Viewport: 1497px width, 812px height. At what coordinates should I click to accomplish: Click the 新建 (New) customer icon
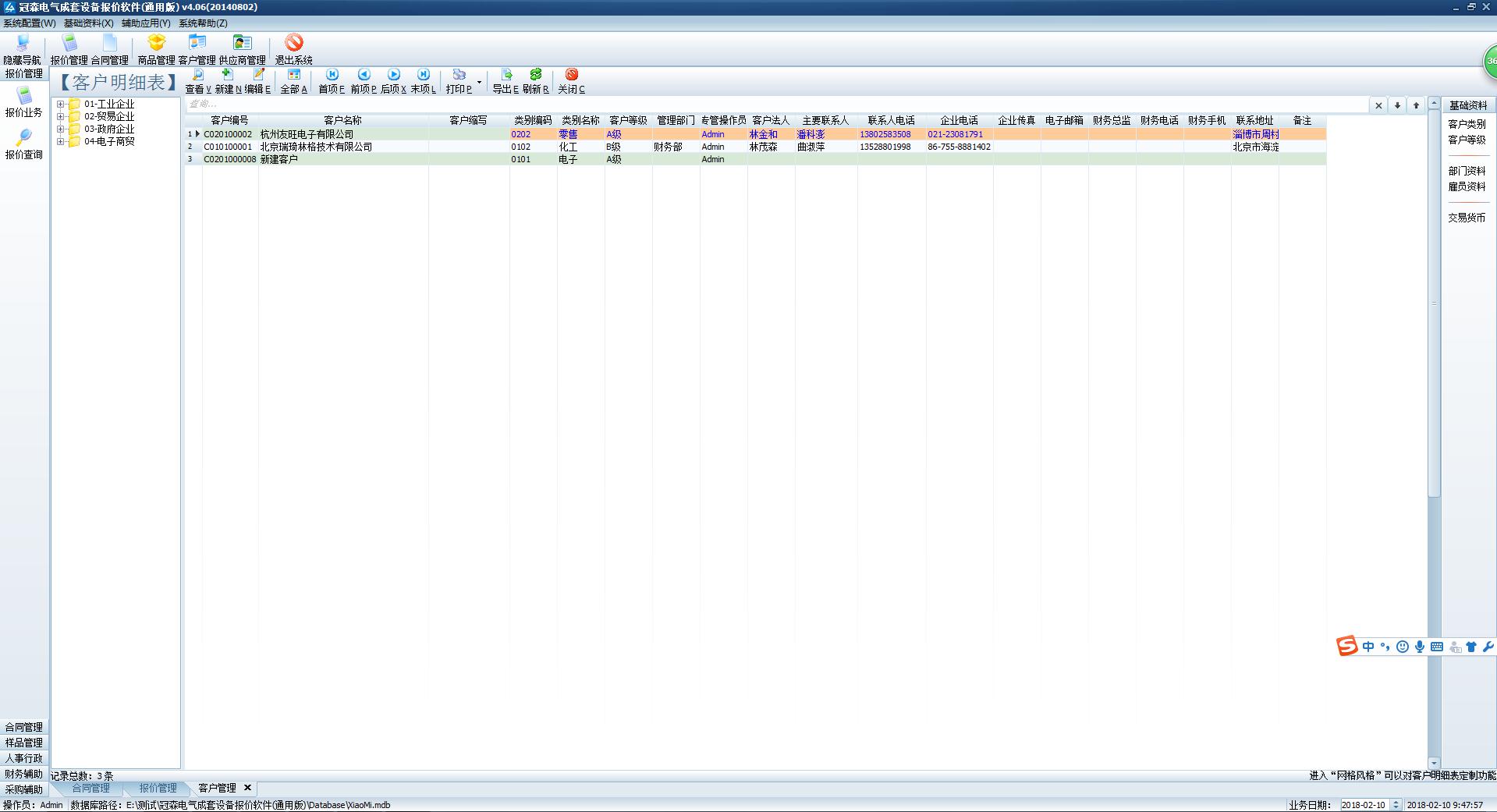[228, 76]
